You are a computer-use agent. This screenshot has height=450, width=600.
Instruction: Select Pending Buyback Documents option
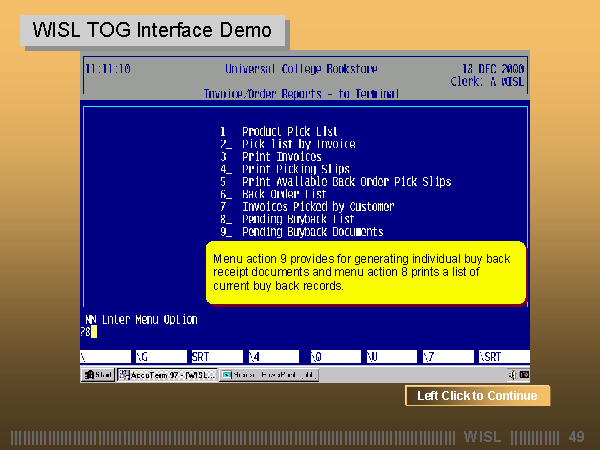312,232
